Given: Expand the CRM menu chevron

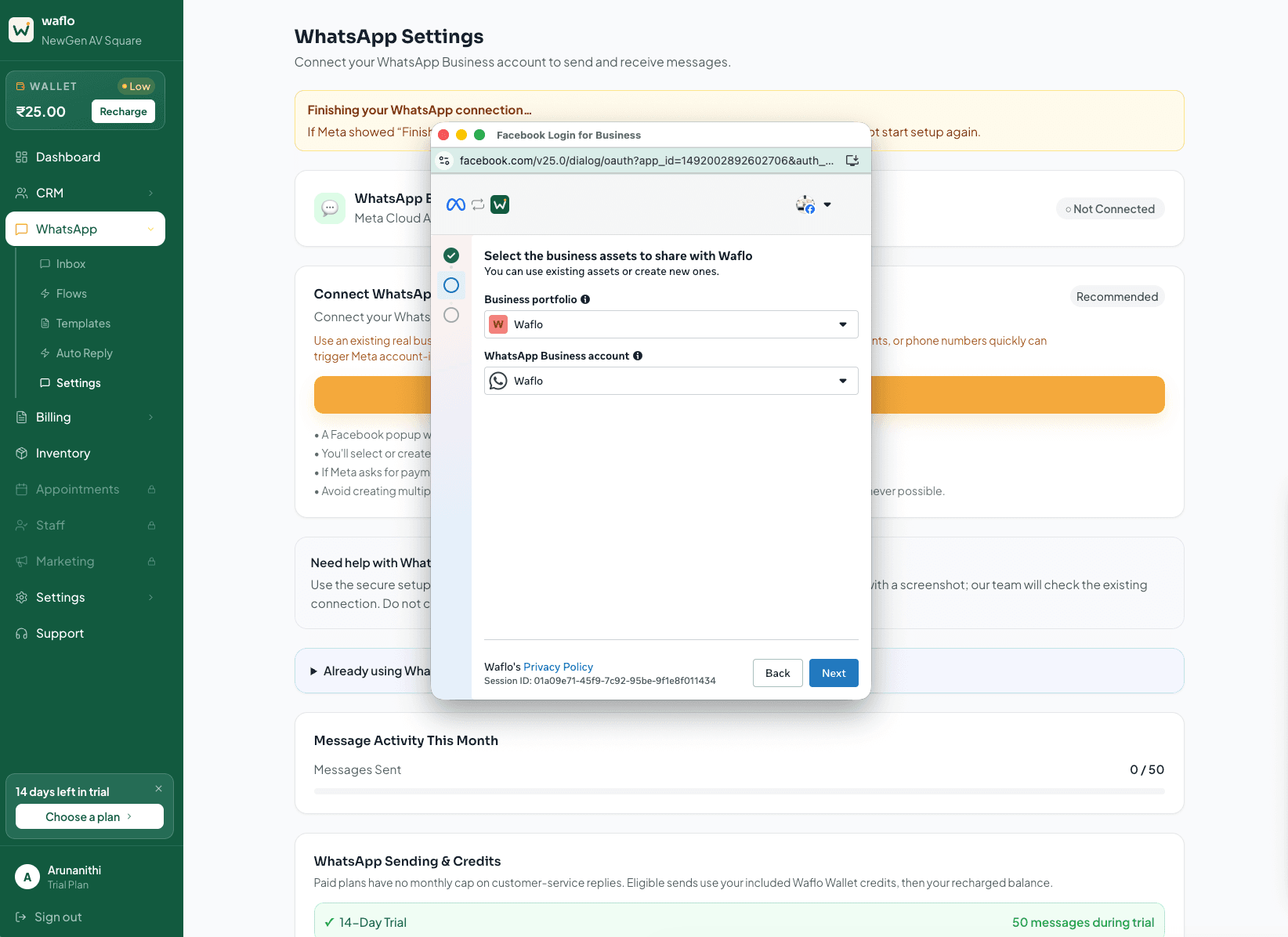Looking at the screenshot, I should tap(150, 193).
